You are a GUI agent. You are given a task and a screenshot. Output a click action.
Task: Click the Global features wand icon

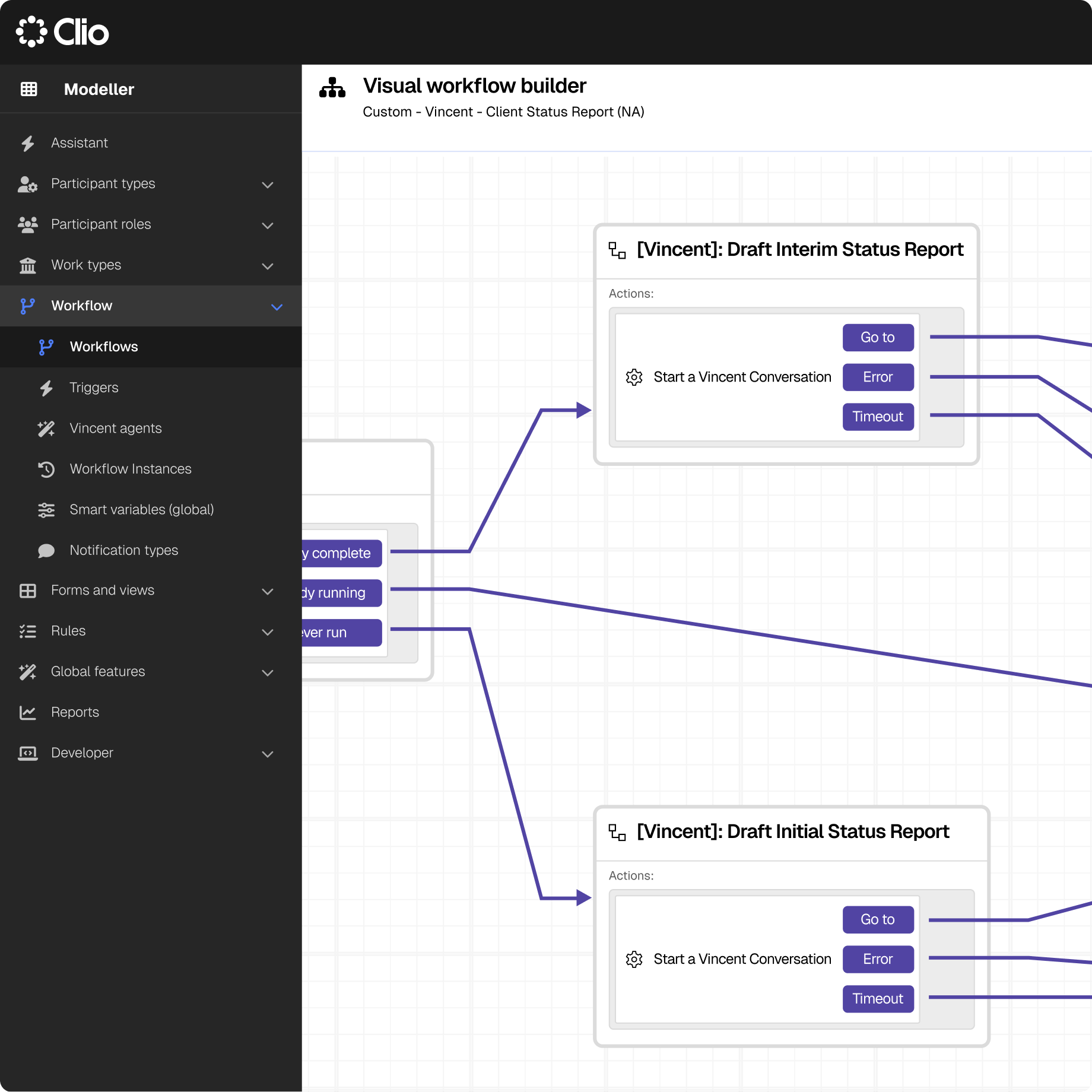coord(28,672)
